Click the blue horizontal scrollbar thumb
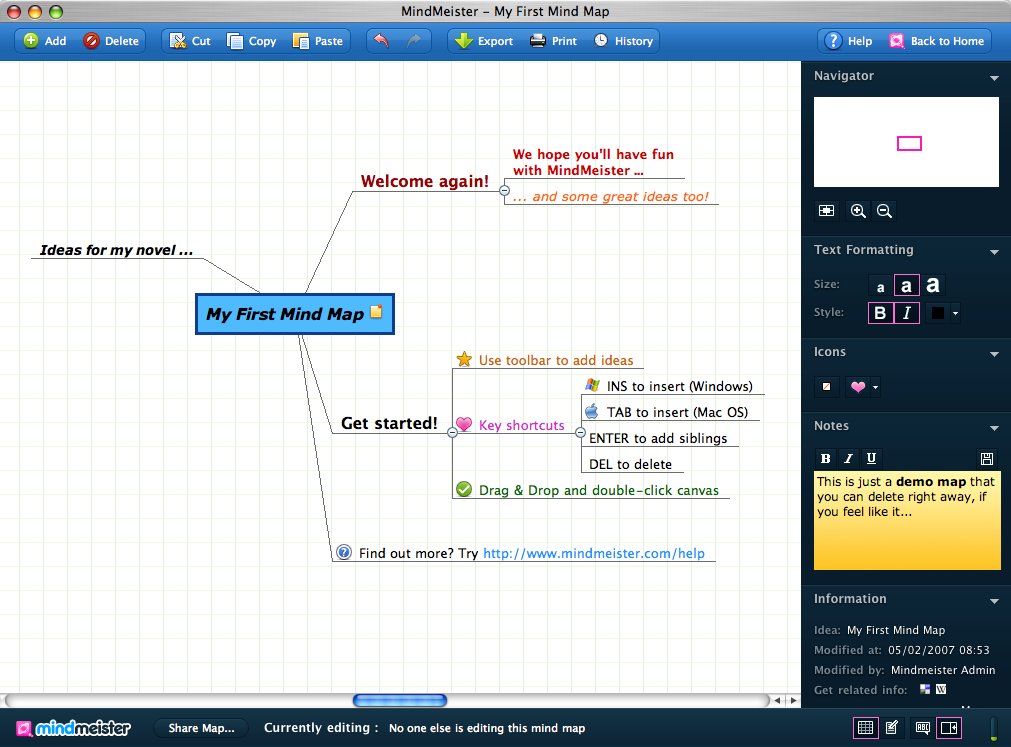1011x747 pixels. (x=400, y=700)
